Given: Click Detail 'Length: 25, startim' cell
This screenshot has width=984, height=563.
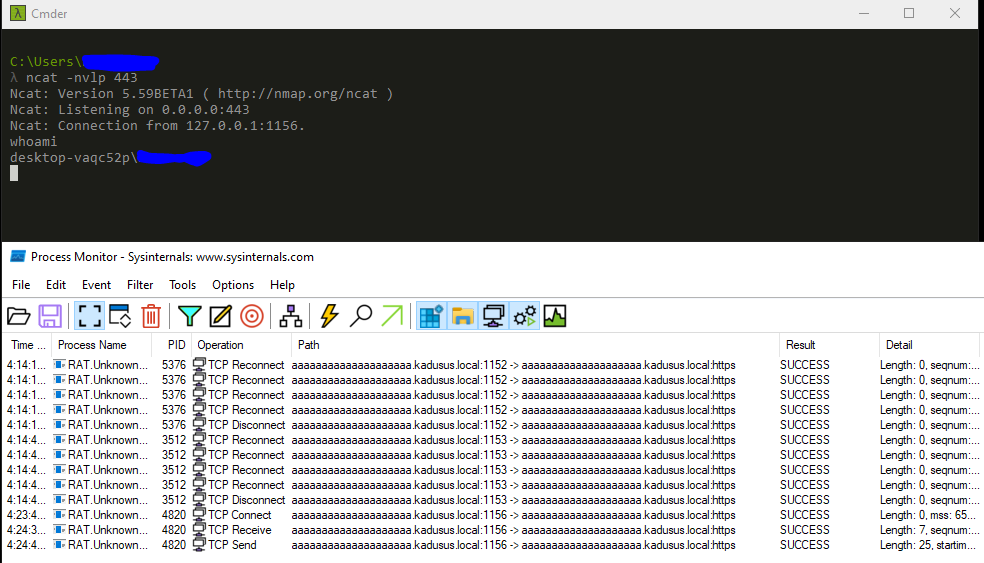Looking at the screenshot, I should [928, 545].
